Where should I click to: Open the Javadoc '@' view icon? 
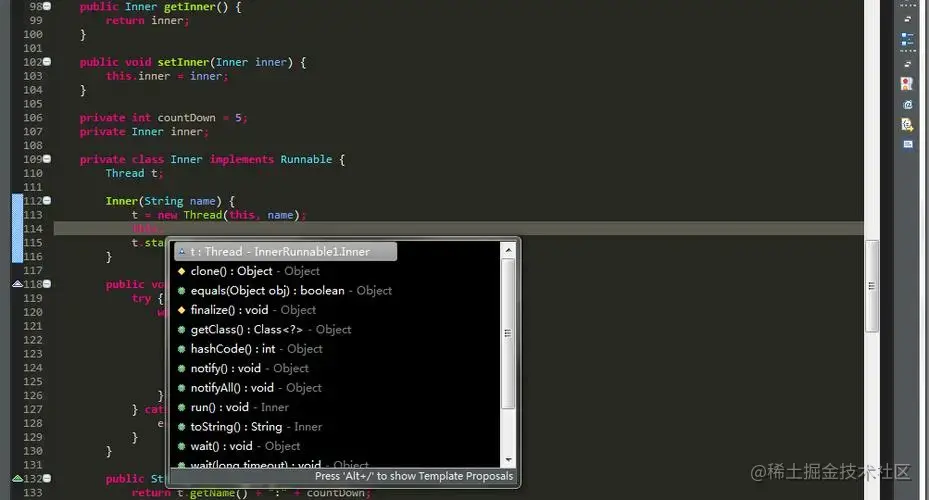(x=907, y=104)
